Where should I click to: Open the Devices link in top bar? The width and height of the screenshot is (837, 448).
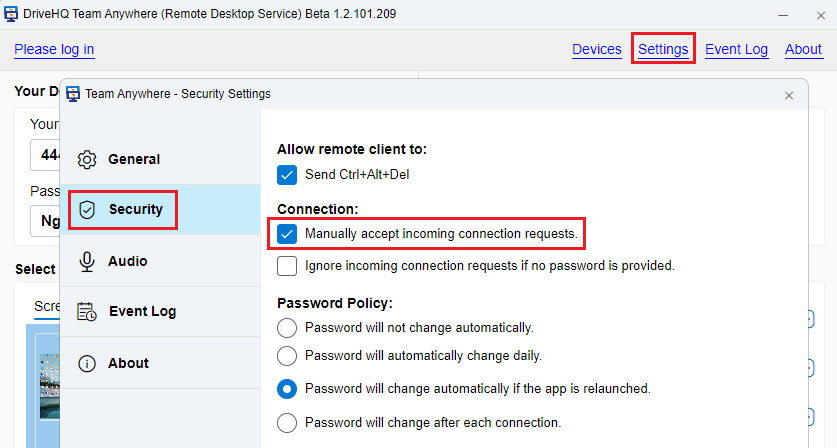(597, 49)
